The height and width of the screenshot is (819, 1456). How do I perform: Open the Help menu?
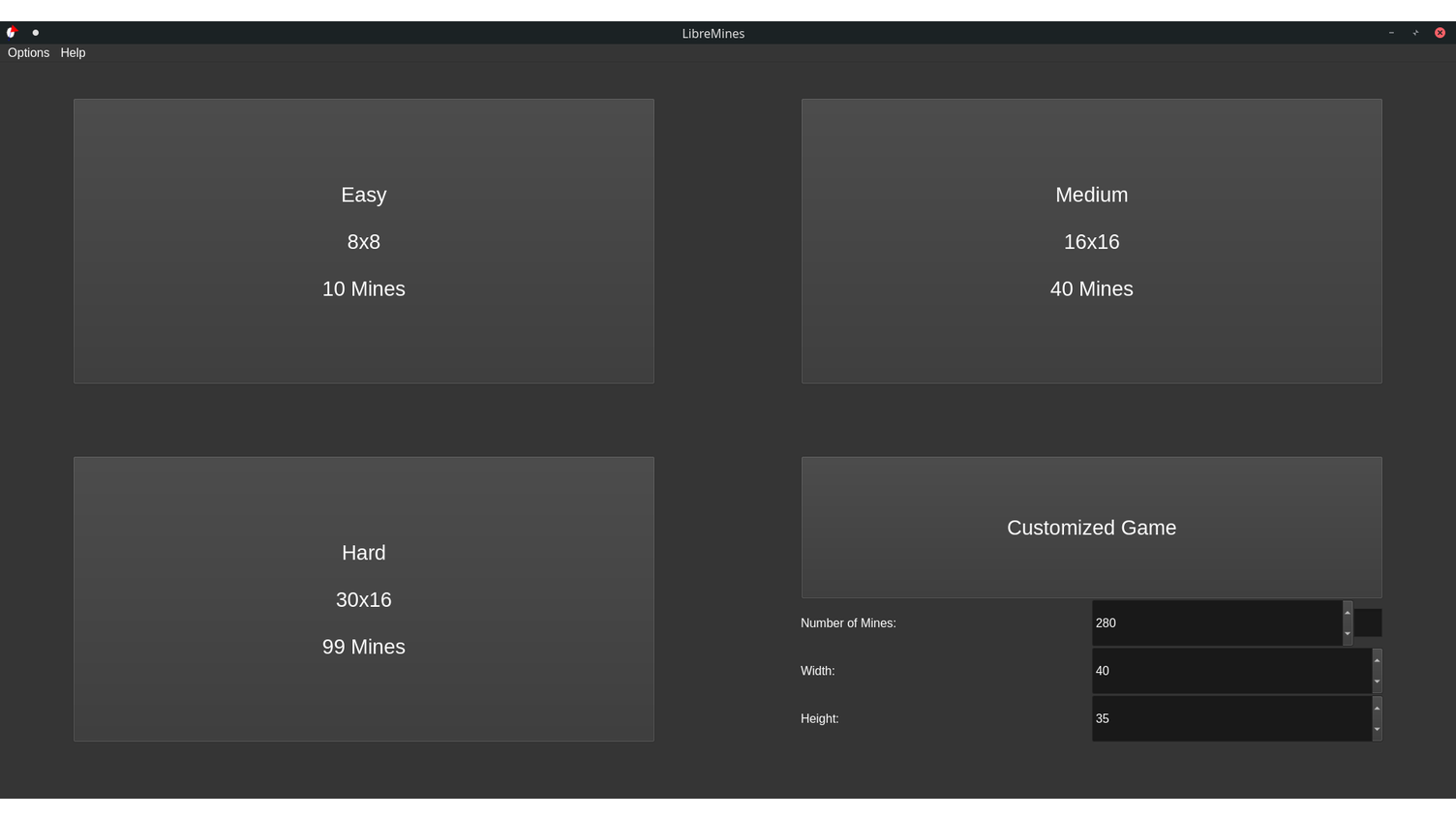tap(73, 53)
